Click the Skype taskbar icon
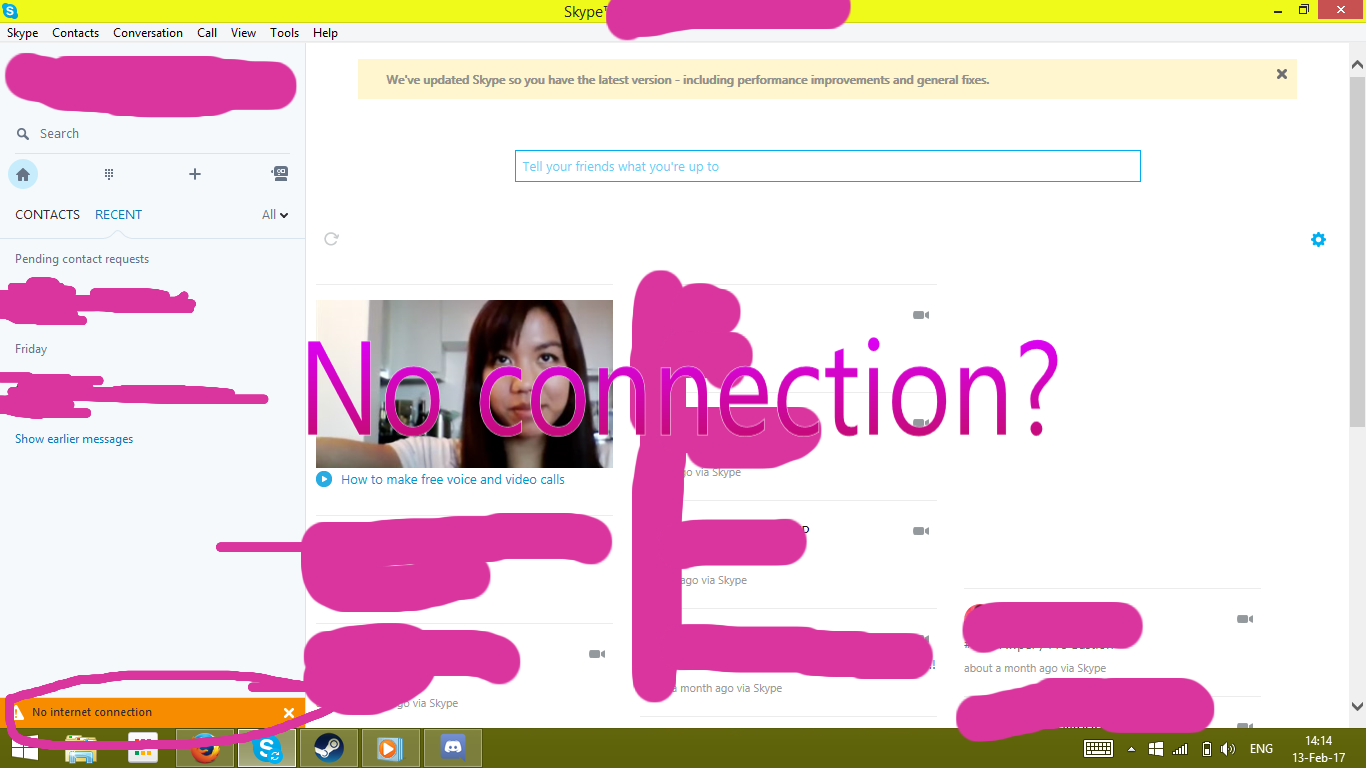The height and width of the screenshot is (768, 1366). pyautogui.click(x=267, y=748)
